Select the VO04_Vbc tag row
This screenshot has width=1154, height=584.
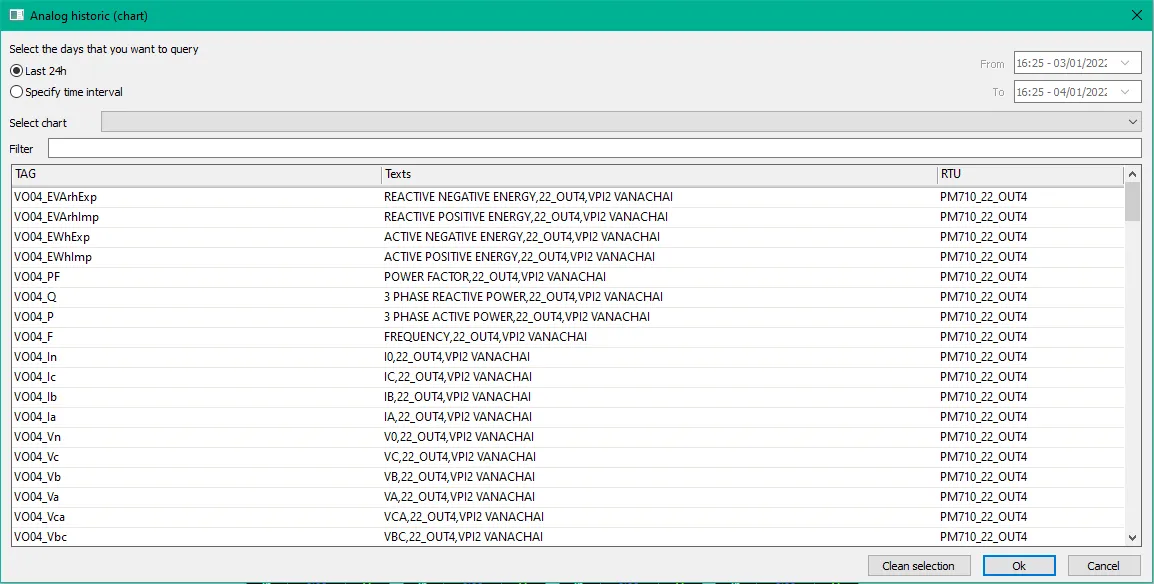(568, 536)
